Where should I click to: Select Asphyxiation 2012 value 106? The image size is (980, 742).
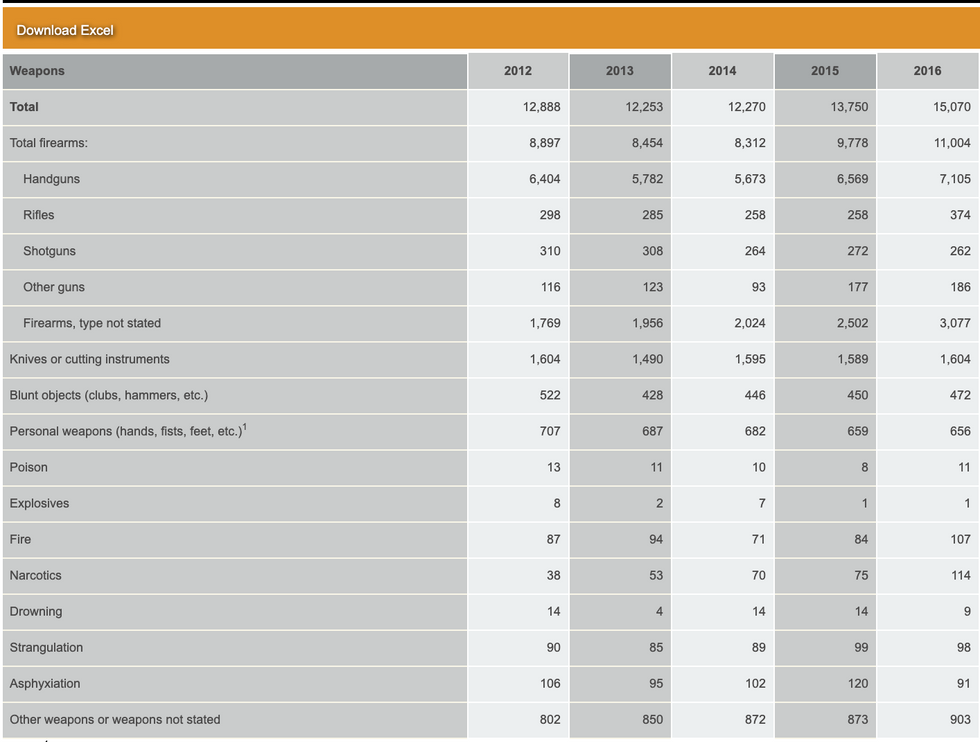click(x=550, y=684)
